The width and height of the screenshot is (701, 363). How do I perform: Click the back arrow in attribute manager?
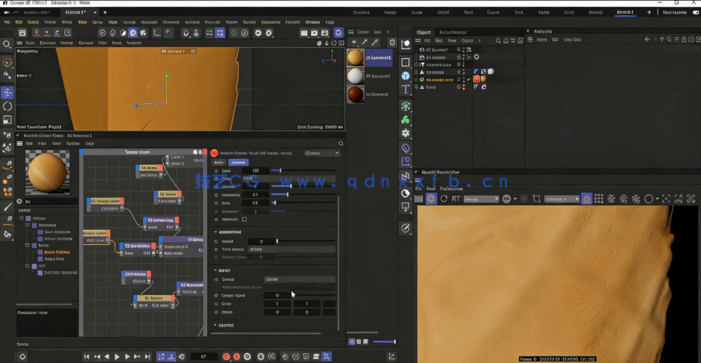point(647,39)
